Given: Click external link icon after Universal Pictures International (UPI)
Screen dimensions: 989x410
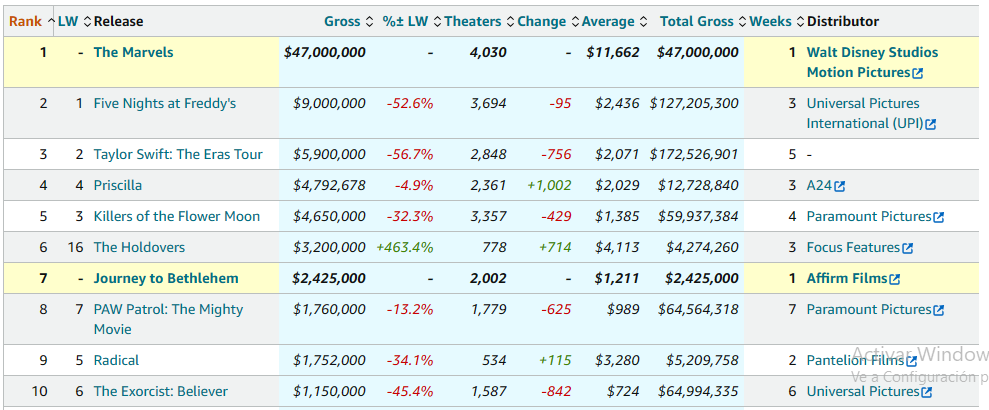Looking at the screenshot, I should (930, 124).
